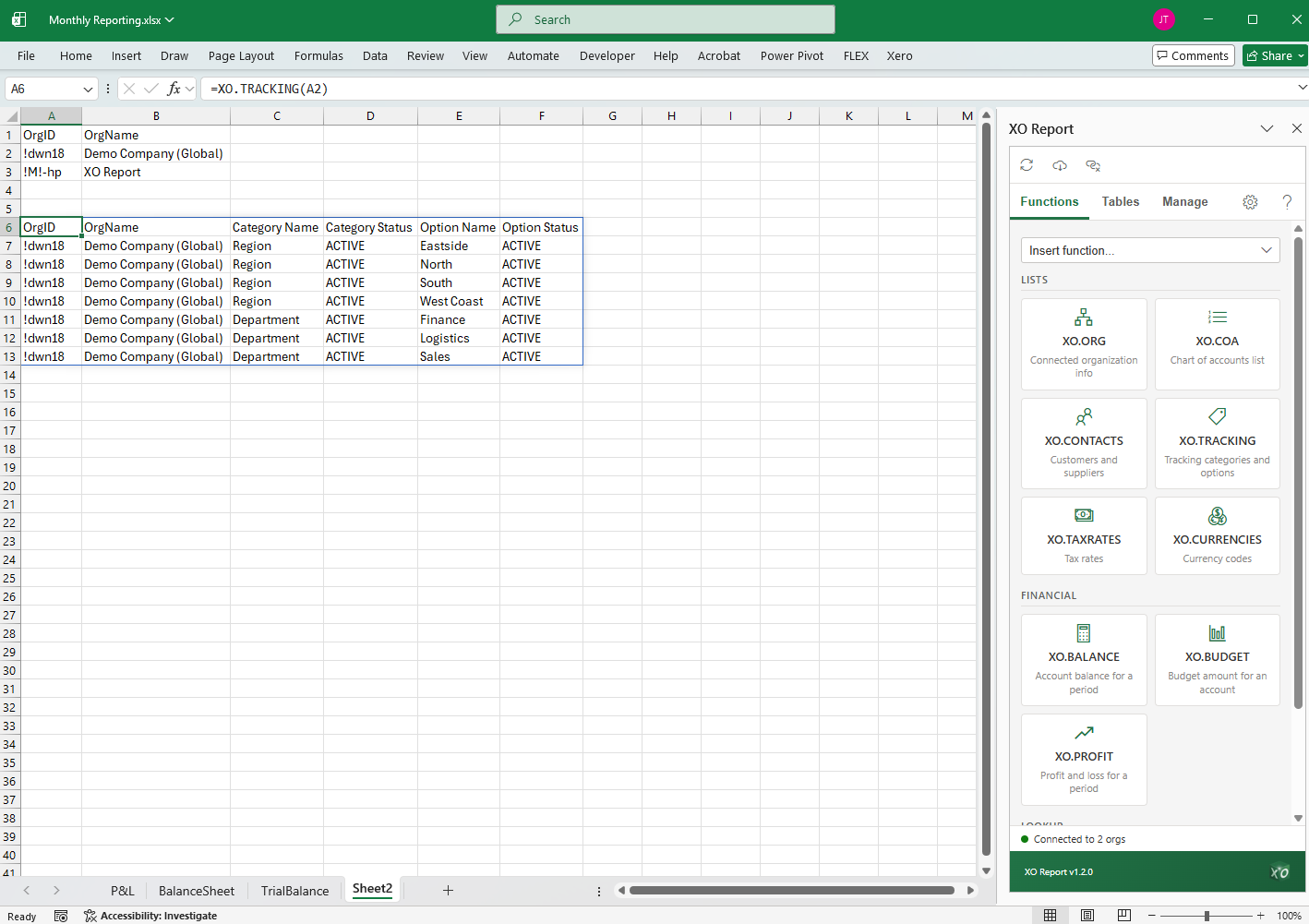Viewport: 1309px width, 924px height.
Task: Switch to the Tables tab in XO Report
Action: 1120,201
